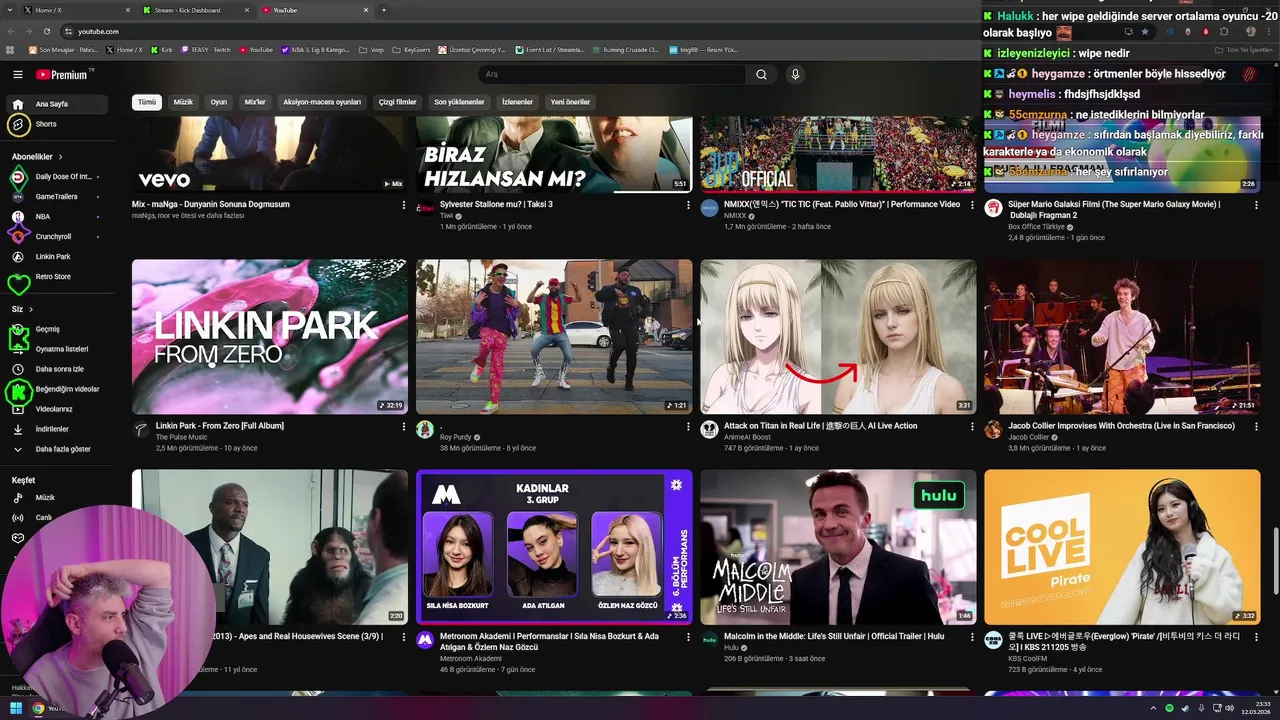This screenshot has width=1280, height=720.
Task: Click the YouTube Premium logo
Action: pyautogui.click(x=64, y=74)
